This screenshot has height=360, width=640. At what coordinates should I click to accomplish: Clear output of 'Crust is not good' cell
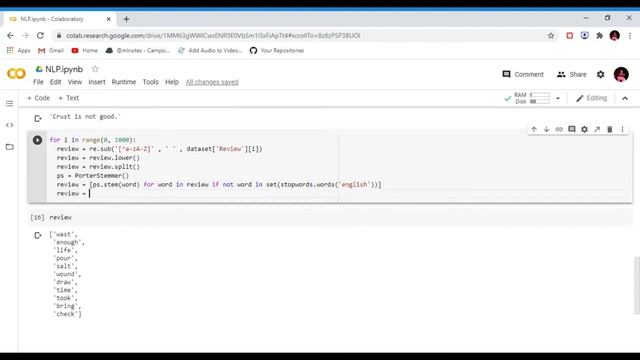coord(38,118)
